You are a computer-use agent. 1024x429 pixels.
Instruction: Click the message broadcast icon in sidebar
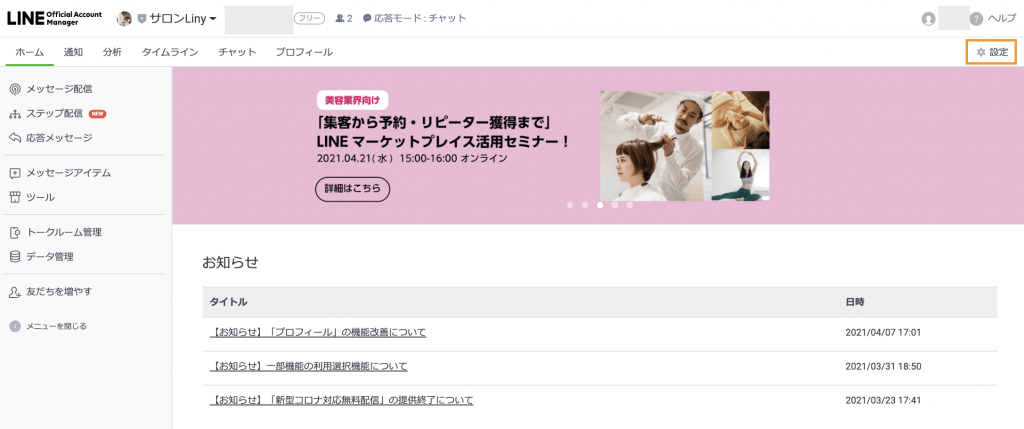click(15, 89)
